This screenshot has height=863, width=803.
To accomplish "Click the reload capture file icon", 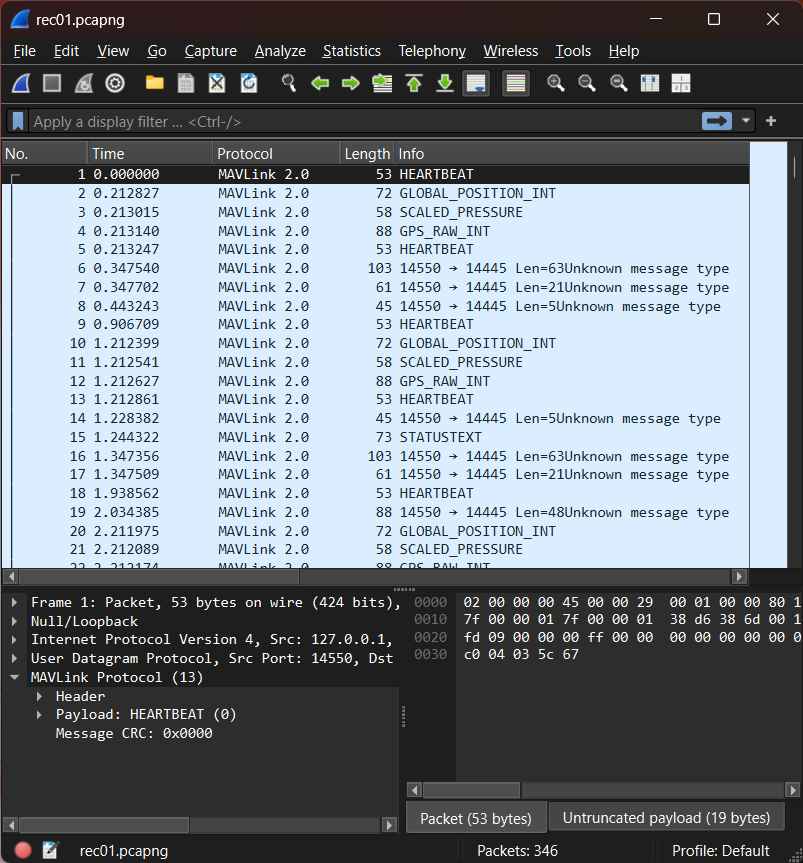I will point(249,83).
